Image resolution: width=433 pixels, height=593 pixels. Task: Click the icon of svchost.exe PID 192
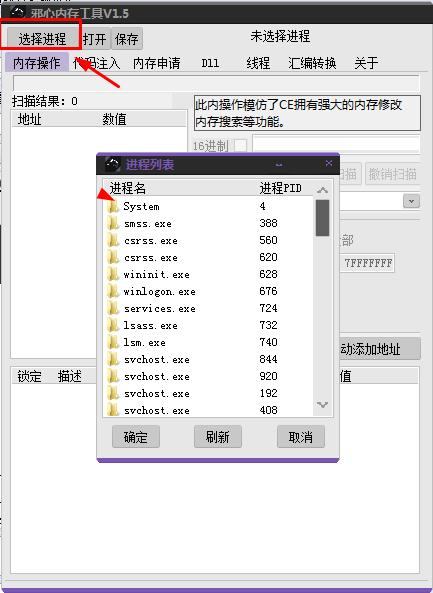coord(113,394)
